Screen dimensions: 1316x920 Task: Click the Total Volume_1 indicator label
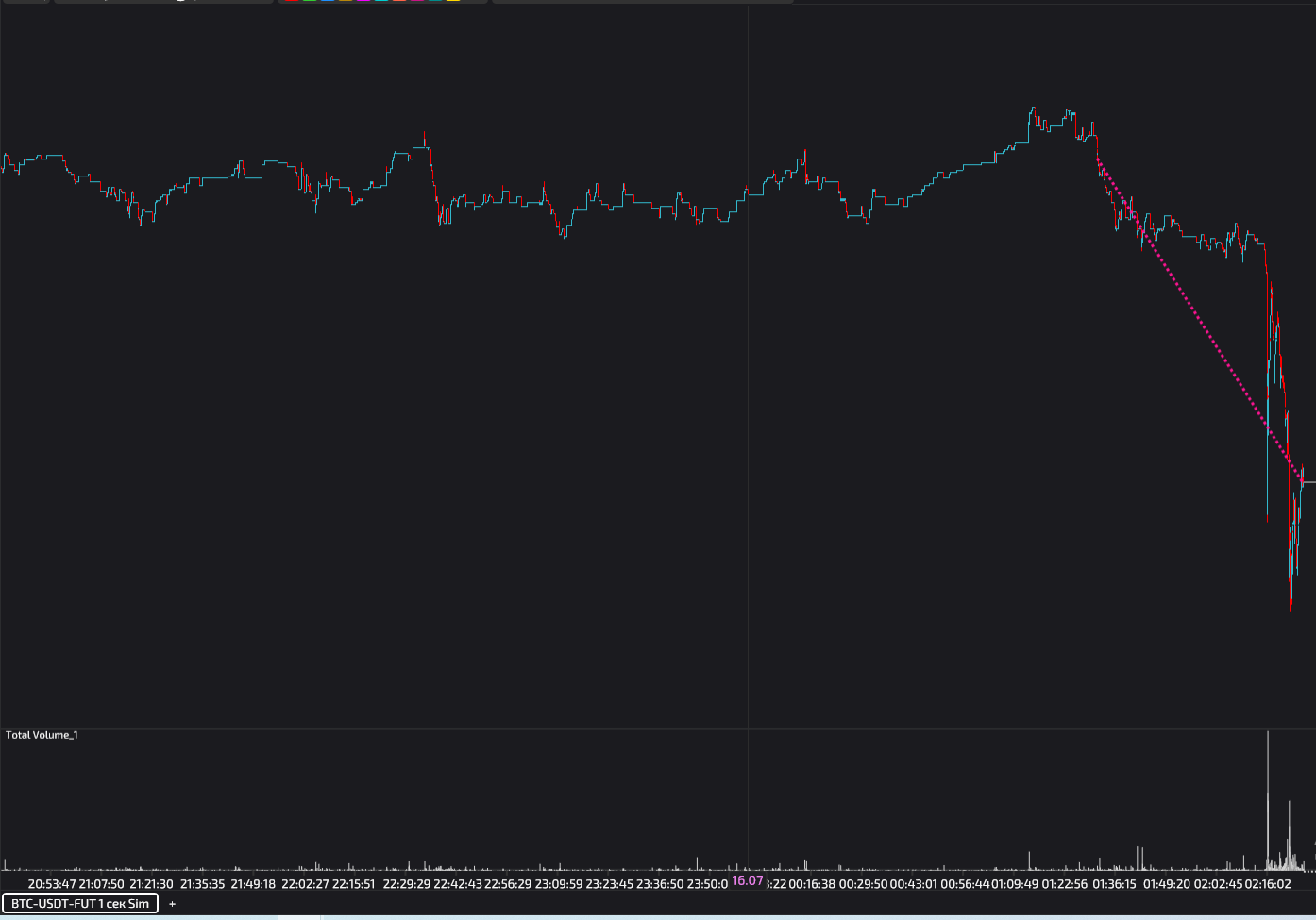[x=42, y=735]
